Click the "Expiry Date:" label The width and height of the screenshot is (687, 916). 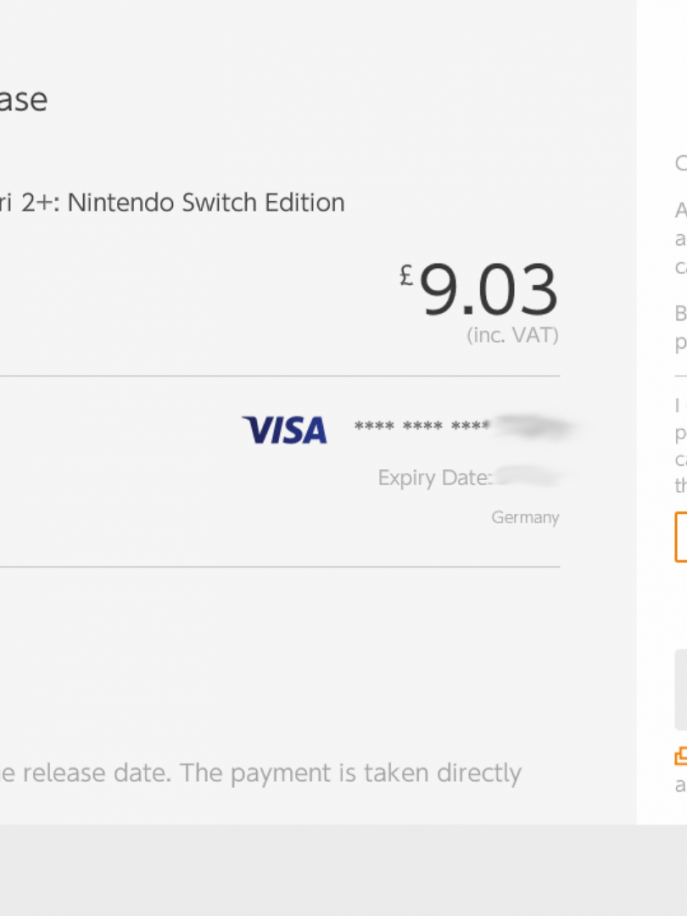click(434, 478)
